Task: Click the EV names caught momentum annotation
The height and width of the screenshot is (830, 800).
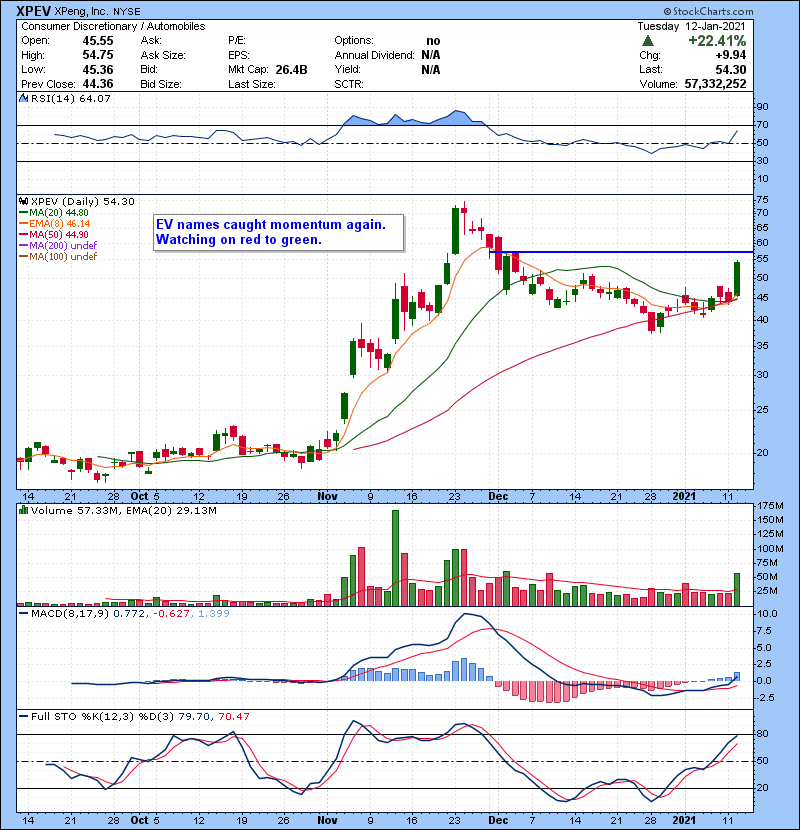Action: click(271, 224)
